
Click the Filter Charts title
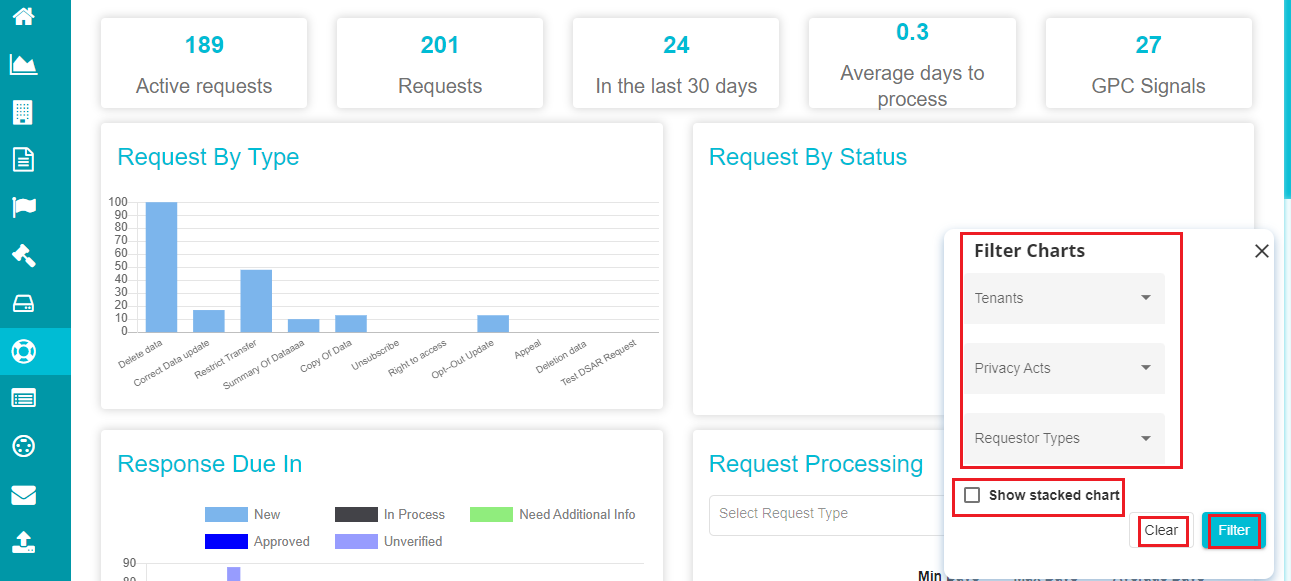point(1030,251)
